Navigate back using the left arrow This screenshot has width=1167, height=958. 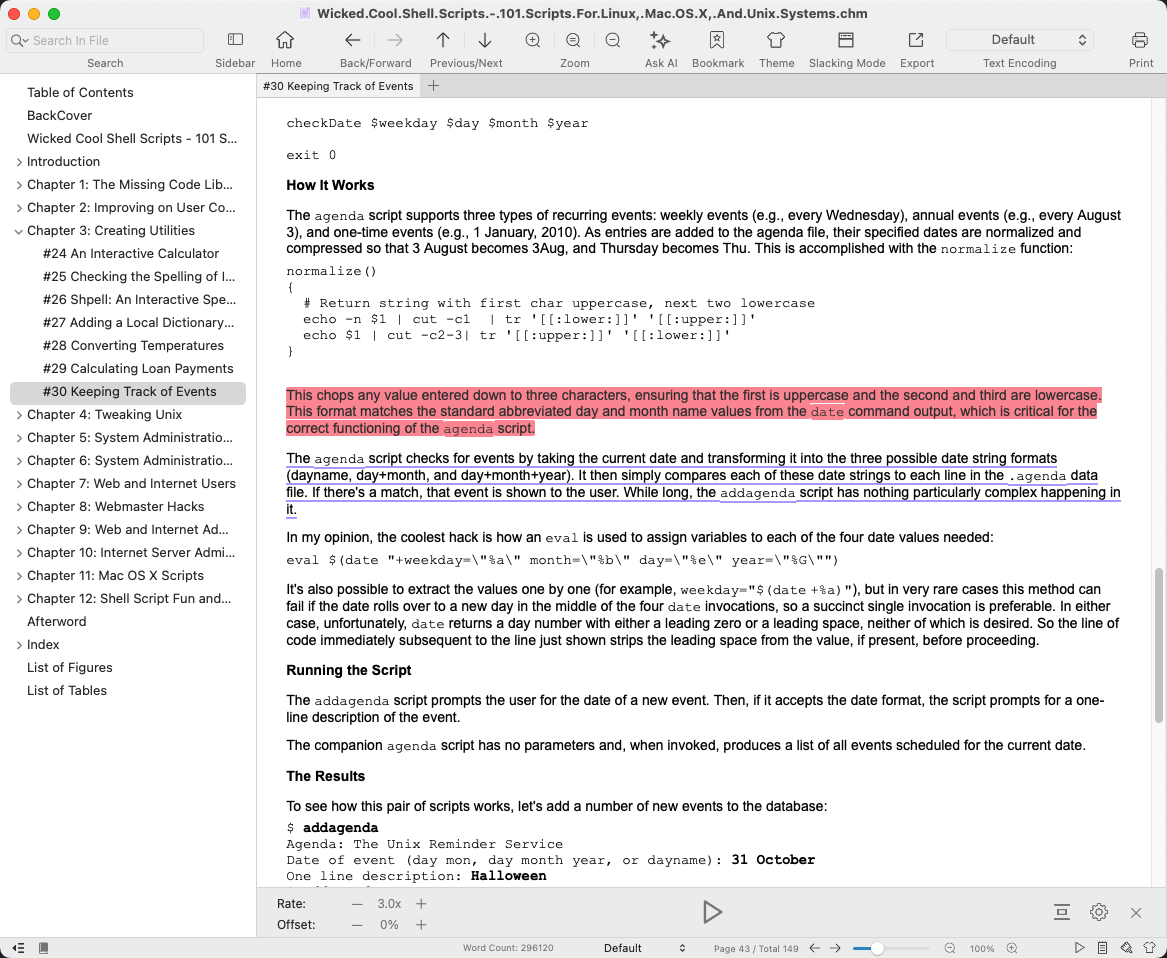(353, 39)
